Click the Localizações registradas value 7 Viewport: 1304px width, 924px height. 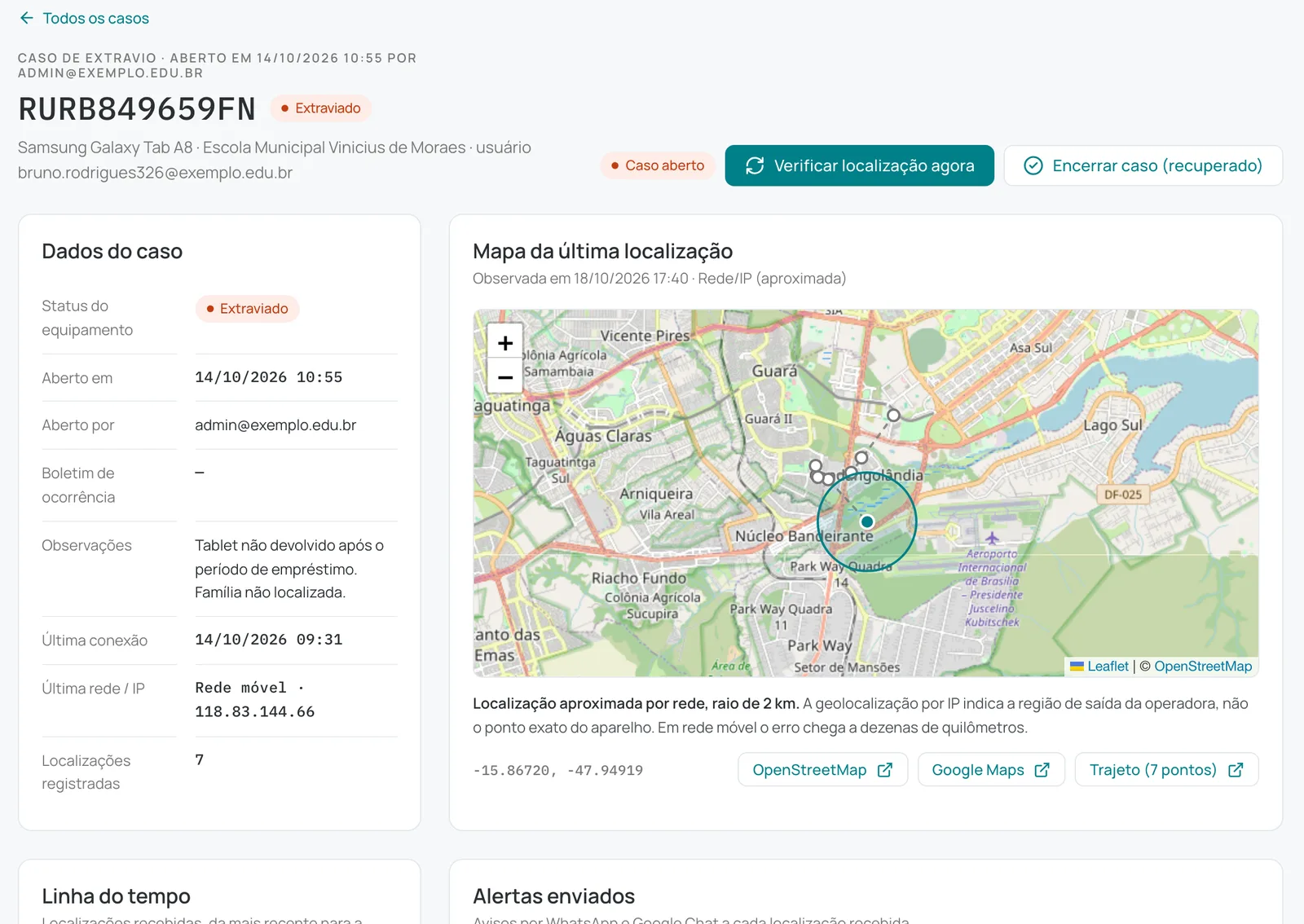[x=199, y=759]
